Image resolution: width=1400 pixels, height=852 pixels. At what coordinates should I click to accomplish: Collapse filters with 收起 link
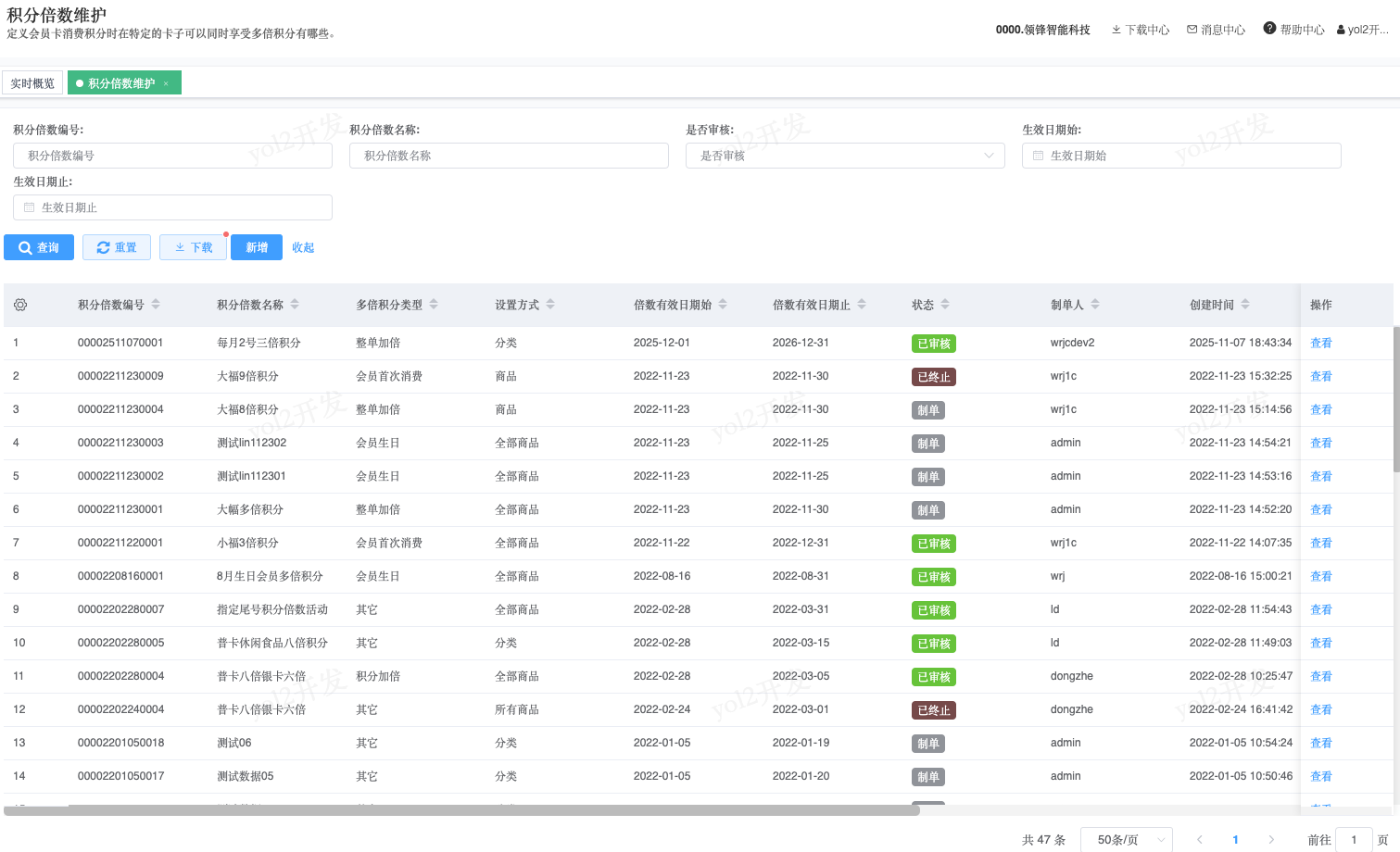tap(303, 247)
